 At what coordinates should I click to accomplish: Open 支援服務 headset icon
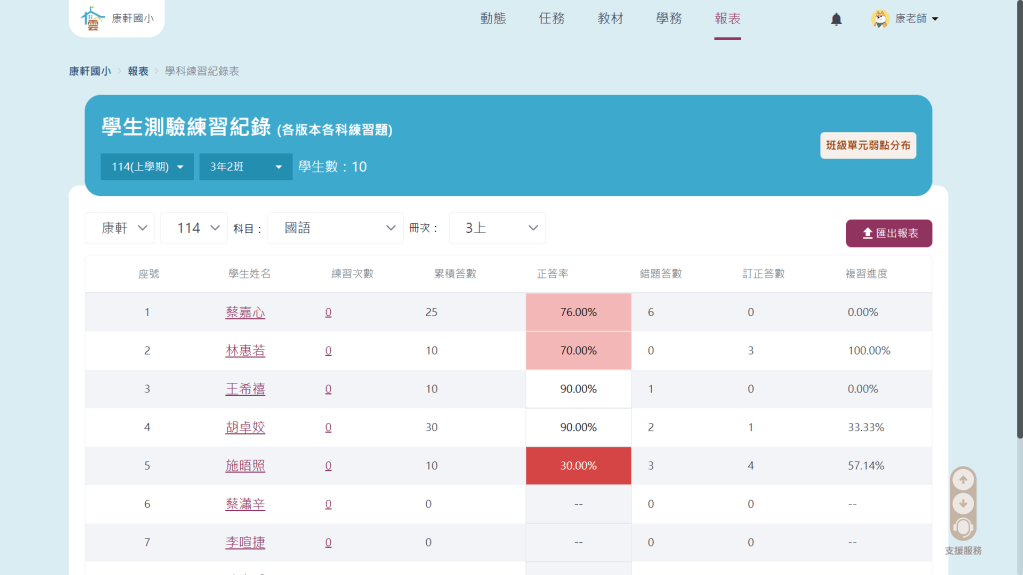point(963,527)
